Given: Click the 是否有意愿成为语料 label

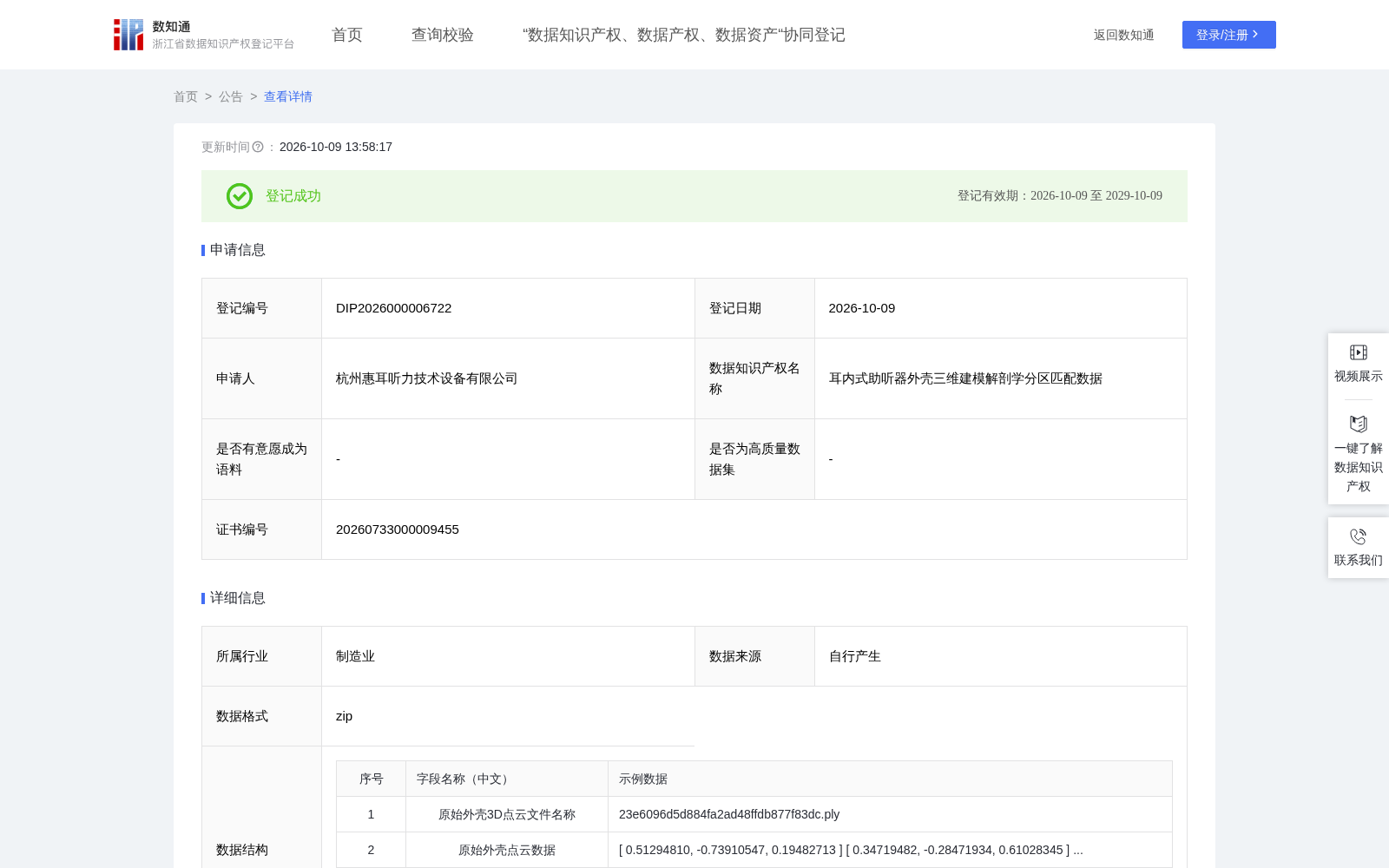Looking at the screenshot, I should coord(261,459).
